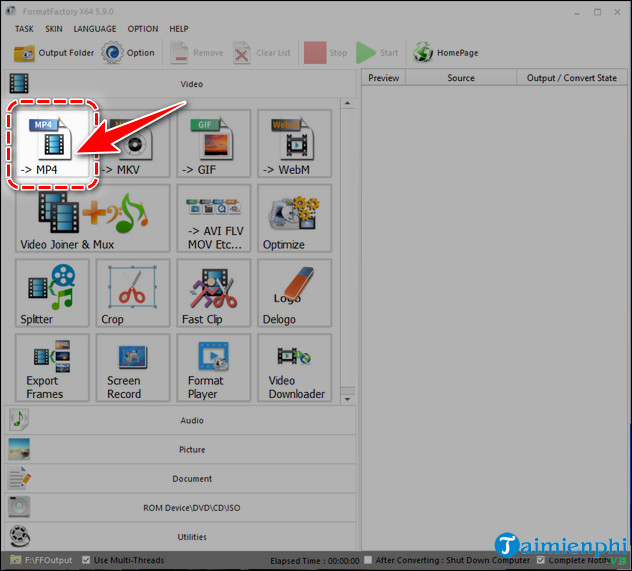
Task: Open the LANGUAGE menu
Action: pos(95,29)
